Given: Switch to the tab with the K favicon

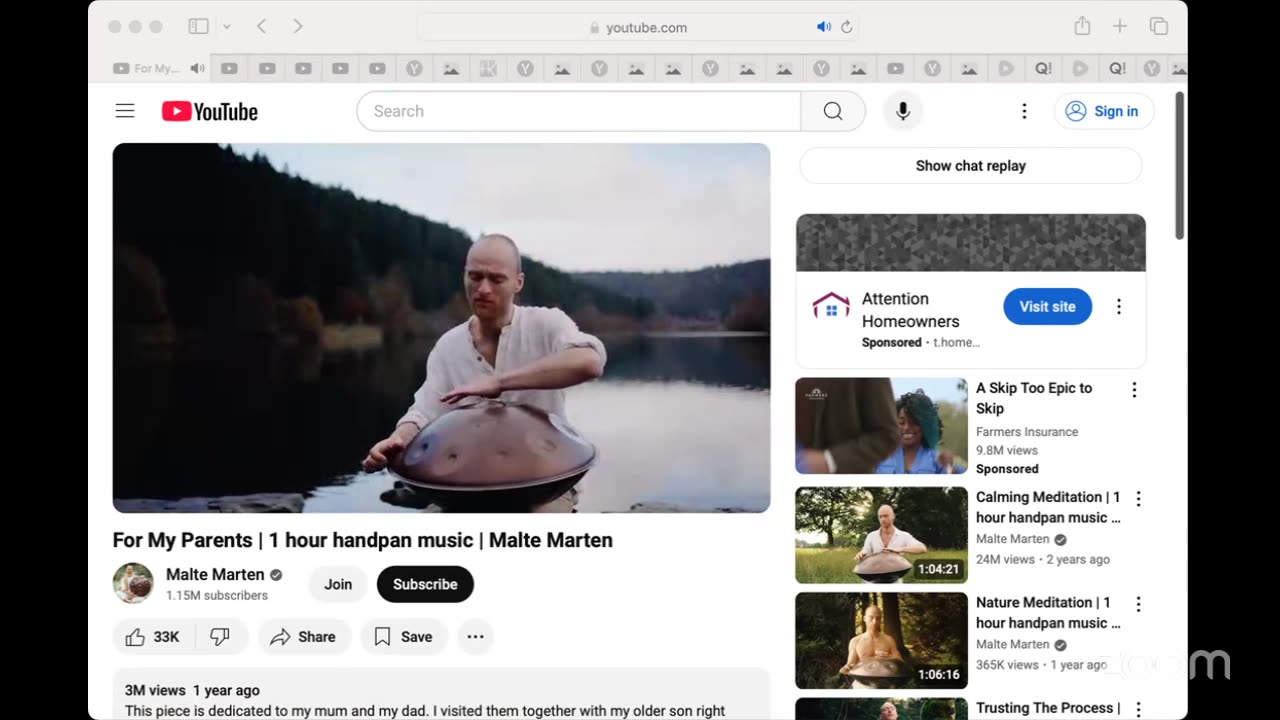Looking at the screenshot, I should pos(488,69).
